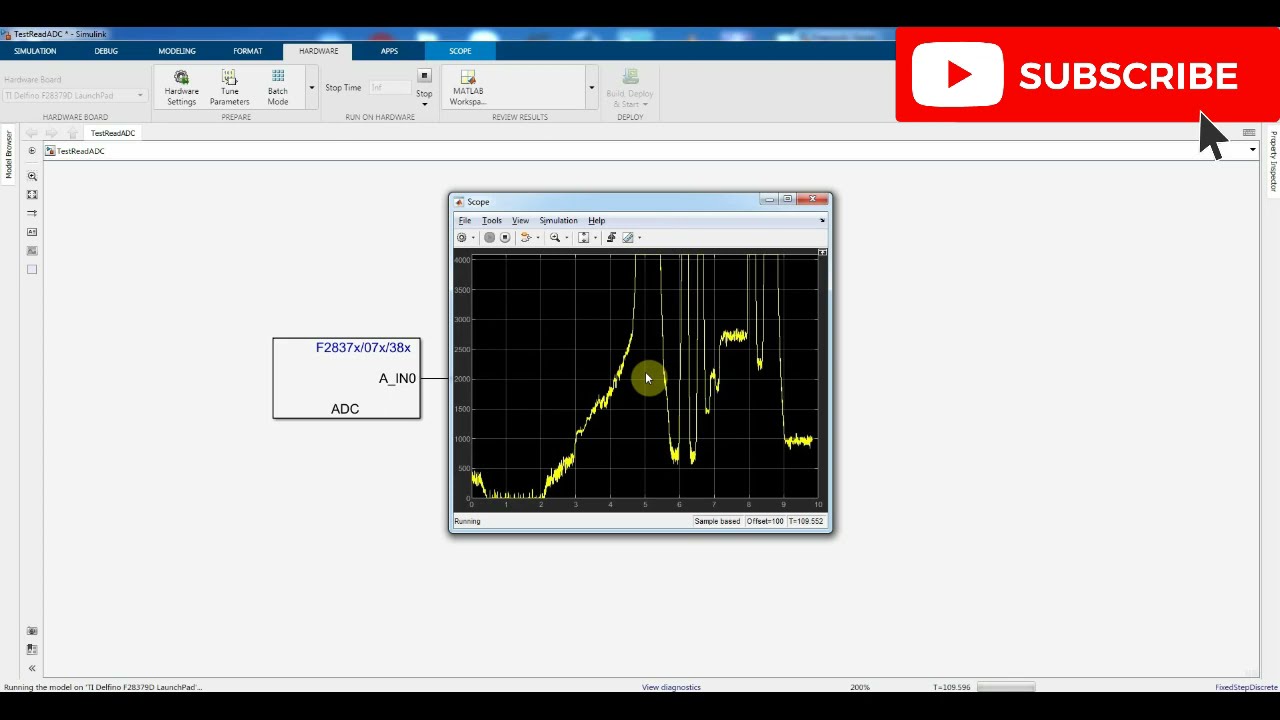This screenshot has height=720, width=1280.
Task: Open Scope cursor measurements tool
Action: point(628,238)
